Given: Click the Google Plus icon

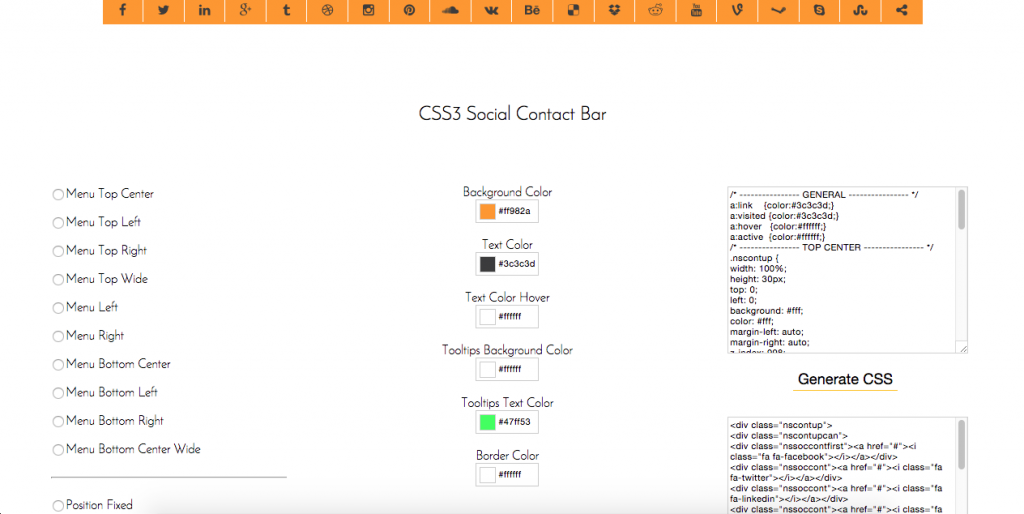Looking at the screenshot, I should coord(246,10).
